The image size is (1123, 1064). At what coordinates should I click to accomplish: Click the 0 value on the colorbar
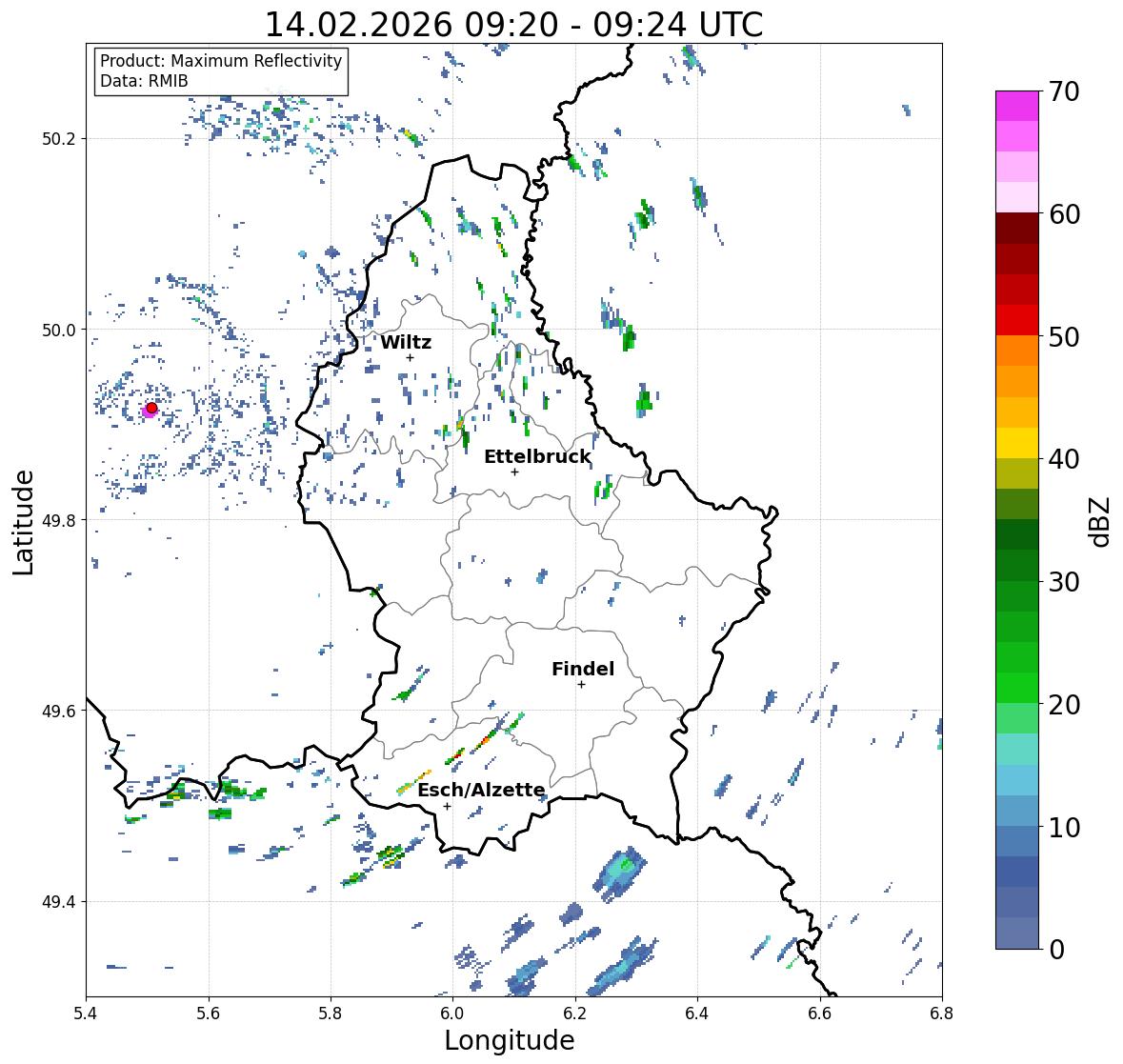[x=1056, y=950]
